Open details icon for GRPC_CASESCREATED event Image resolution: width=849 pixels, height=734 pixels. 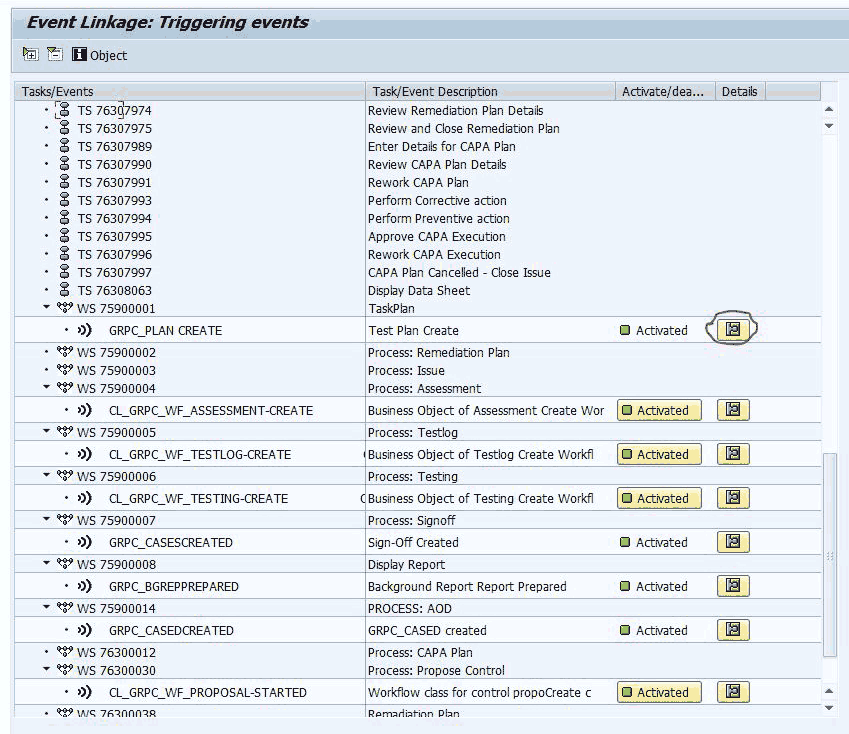733,542
